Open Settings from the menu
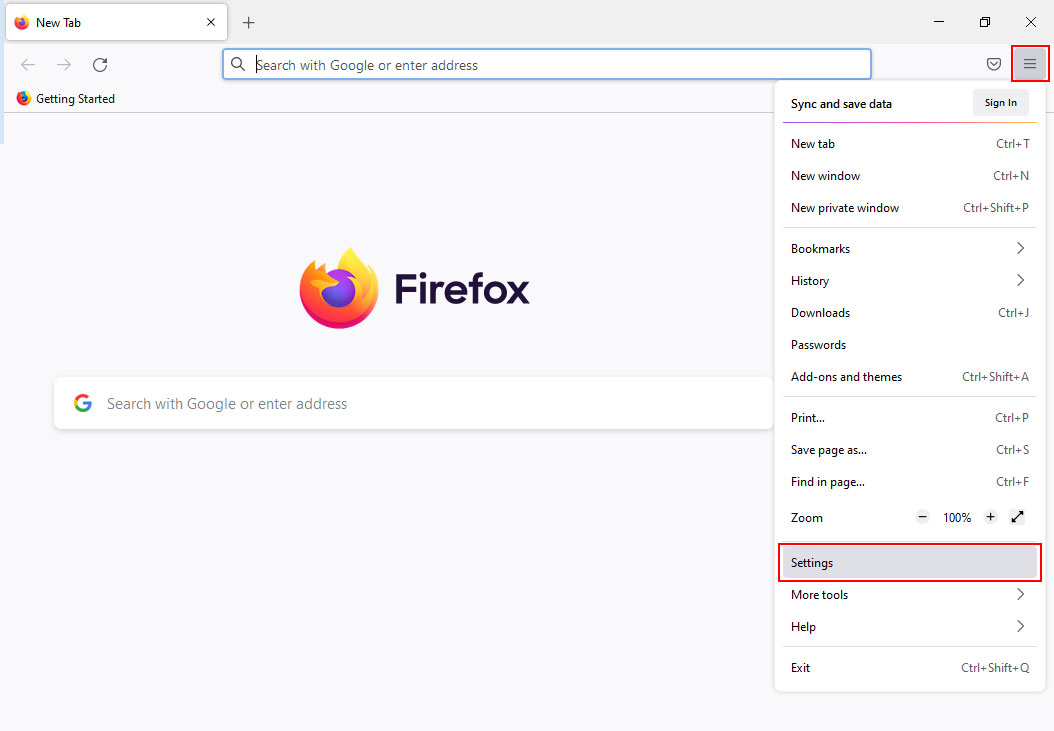The image size is (1054, 731). (x=909, y=563)
